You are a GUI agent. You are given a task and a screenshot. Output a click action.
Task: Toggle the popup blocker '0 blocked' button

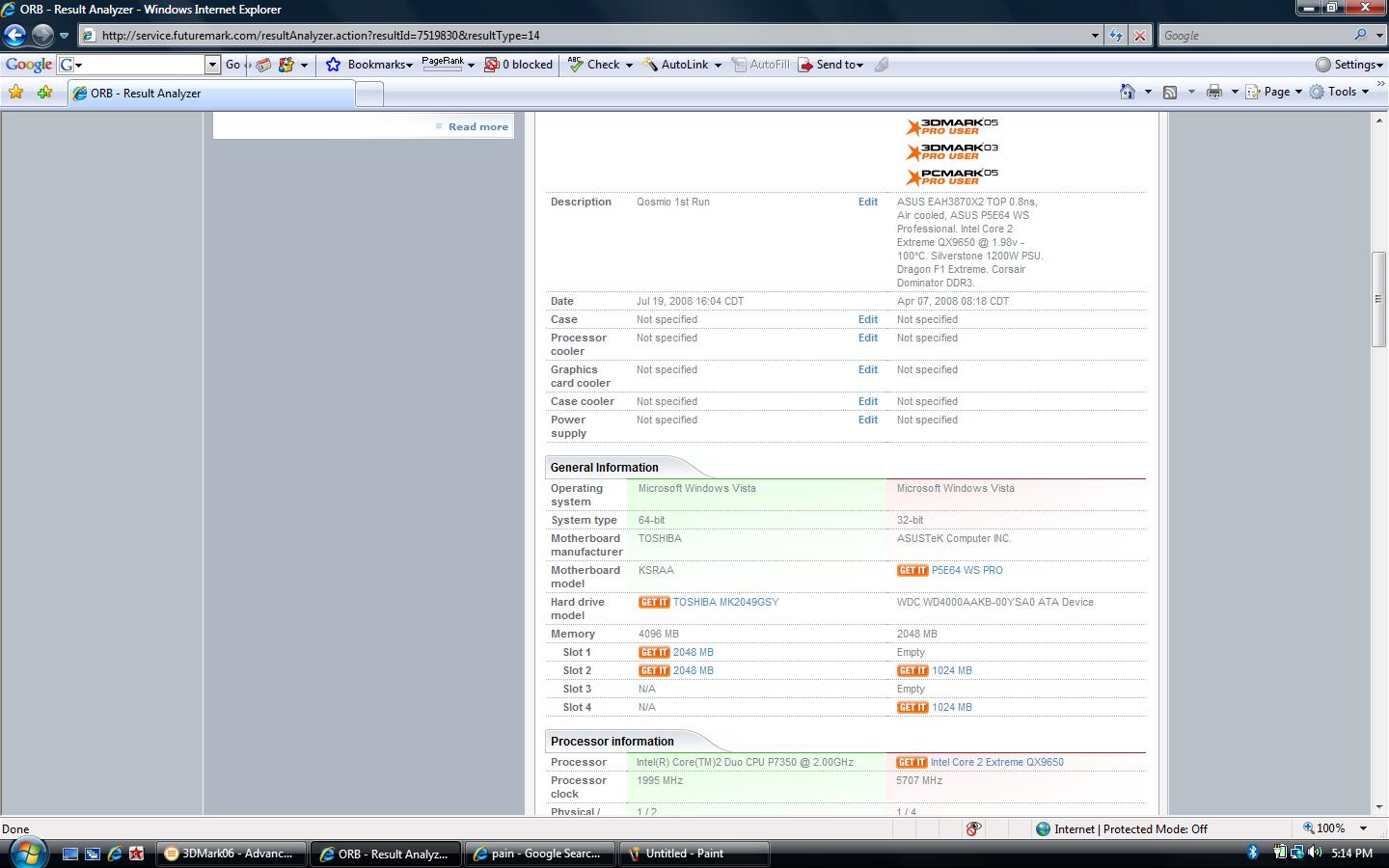[x=518, y=65]
